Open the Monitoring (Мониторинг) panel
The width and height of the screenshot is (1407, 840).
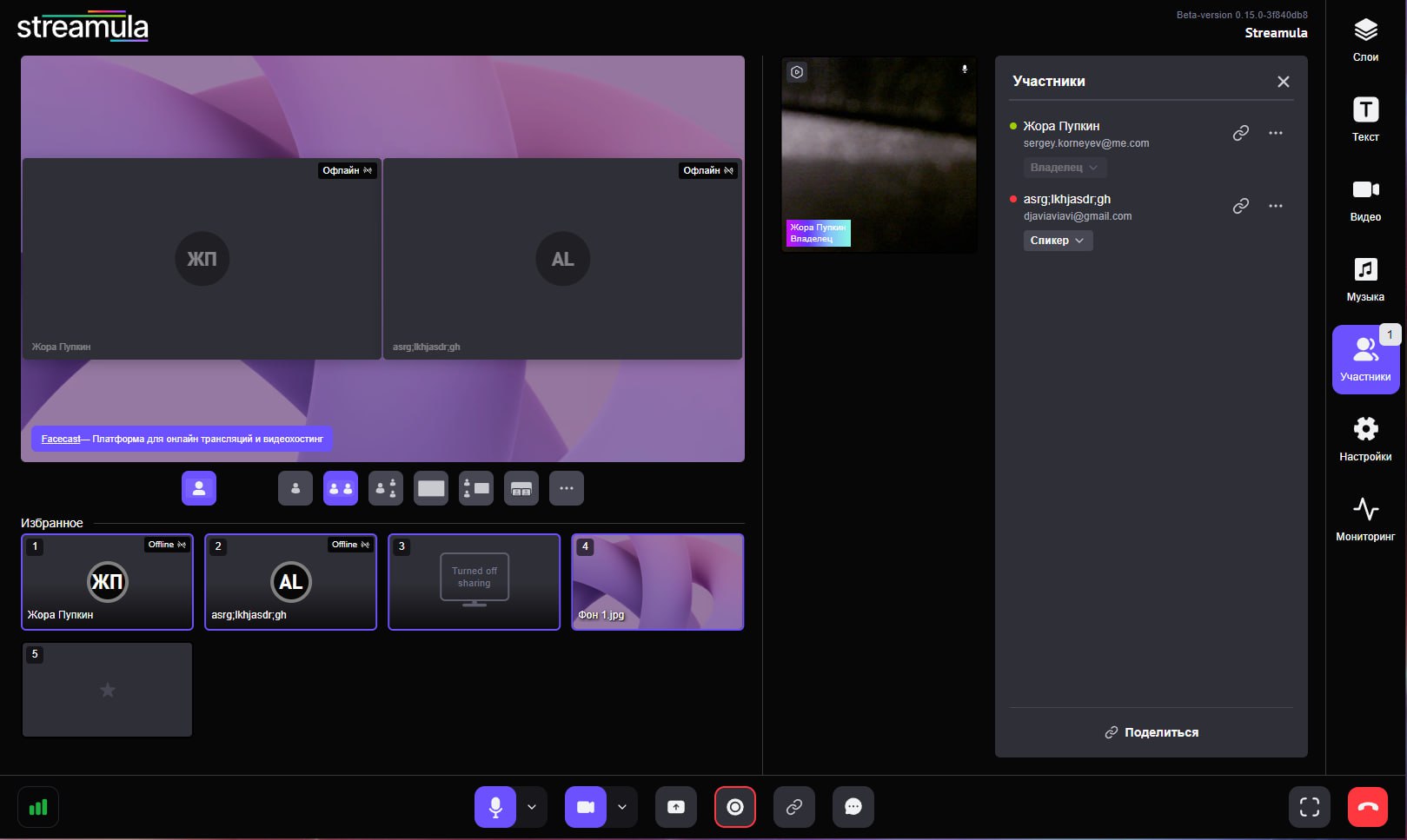click(x=1365, y=519)
